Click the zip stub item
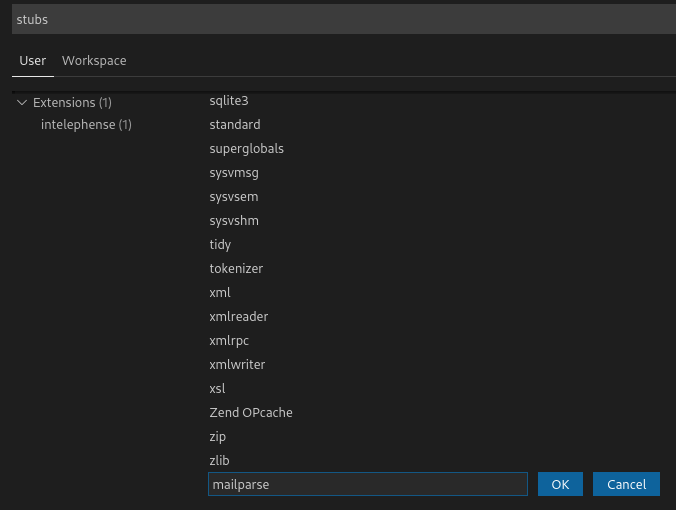676x510 pixels. pos(218,437)
